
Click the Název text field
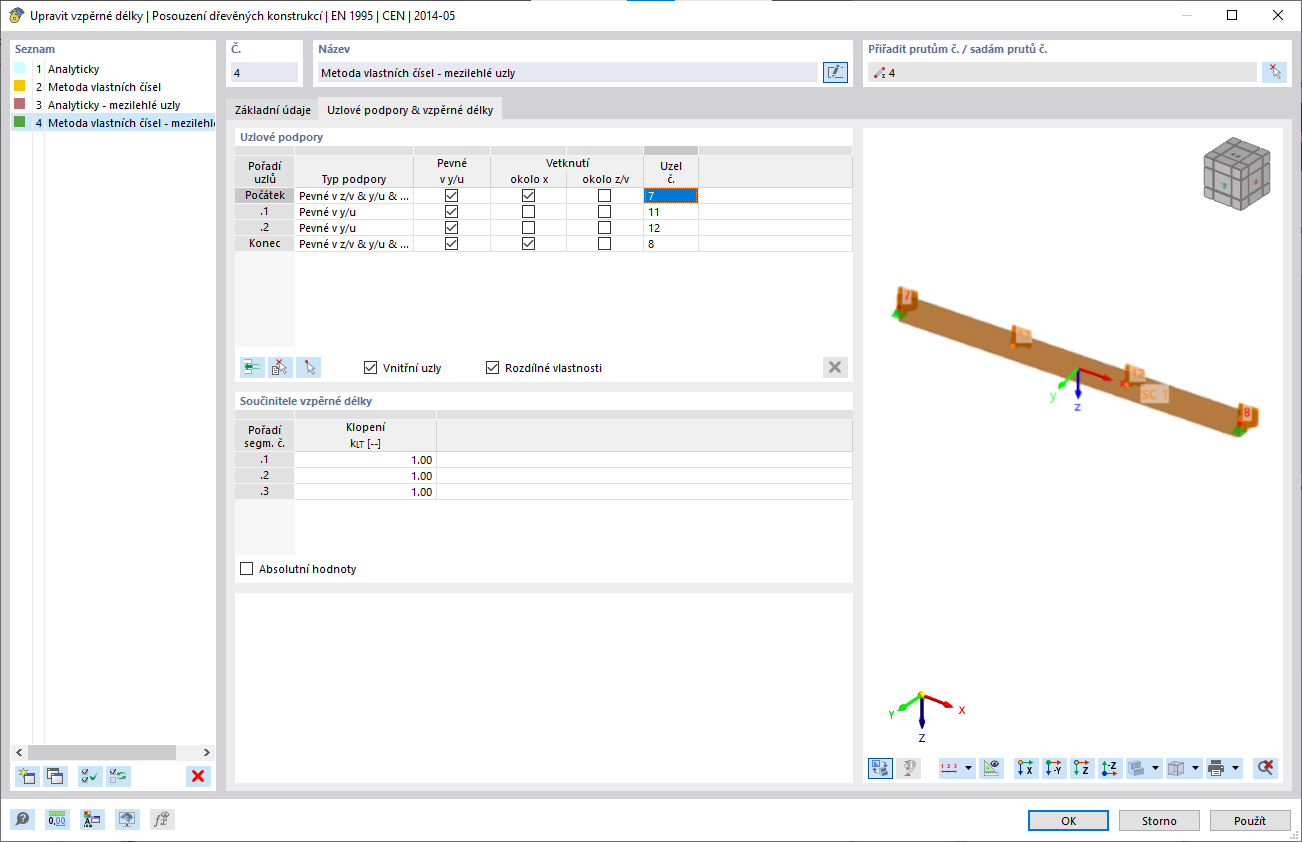click(567, 72)
